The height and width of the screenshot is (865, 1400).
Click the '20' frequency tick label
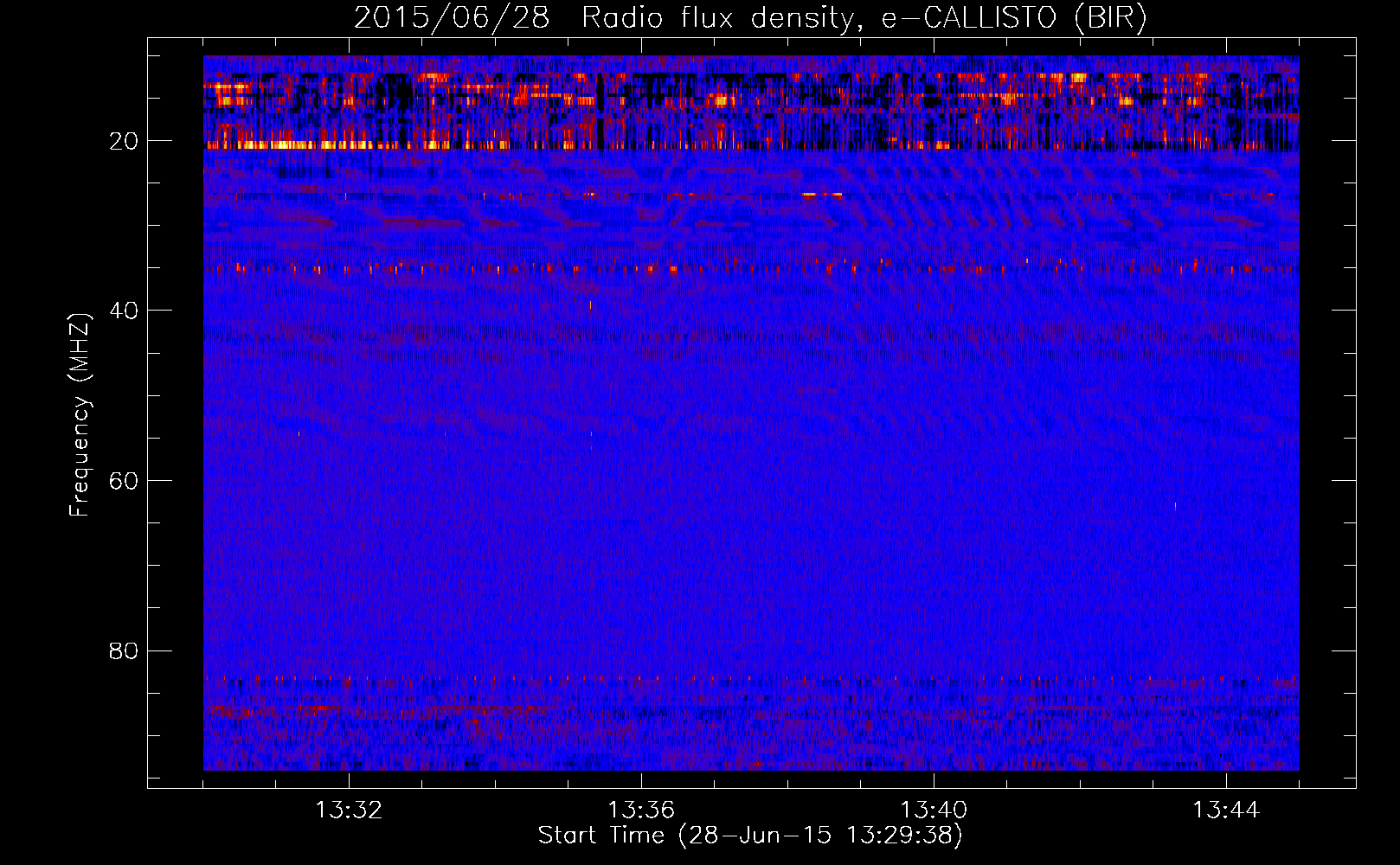124,141
